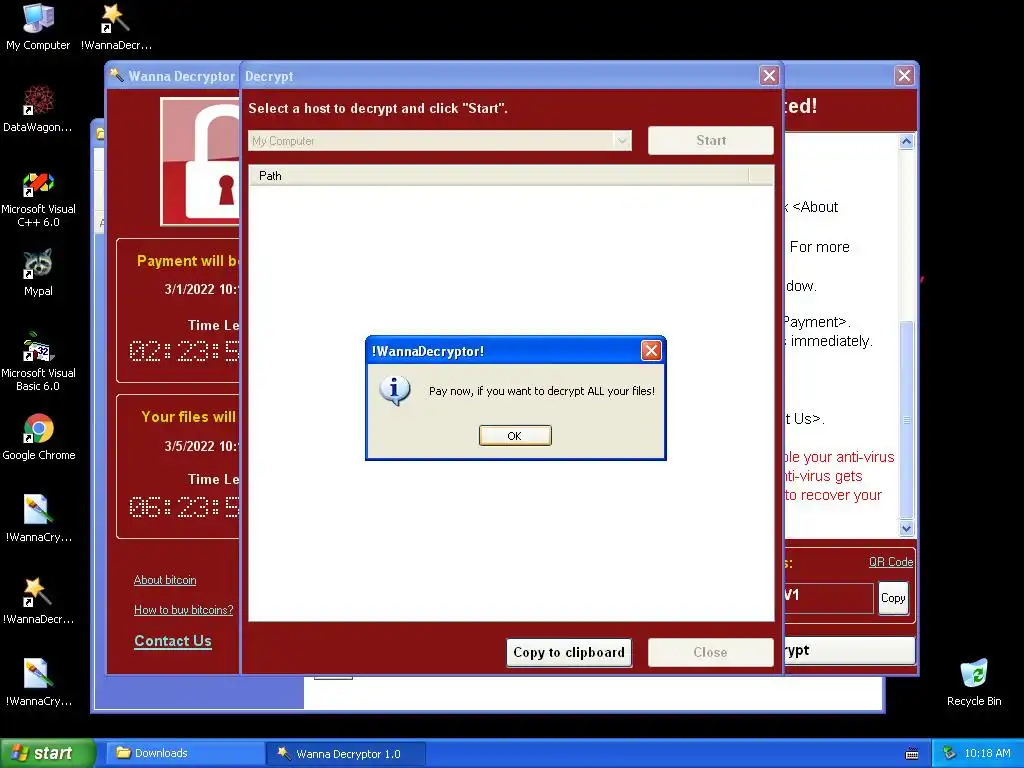The height and width of the screenshot is (768, 1024).
Task: Click the Path column header
Action: coord(499,176)
